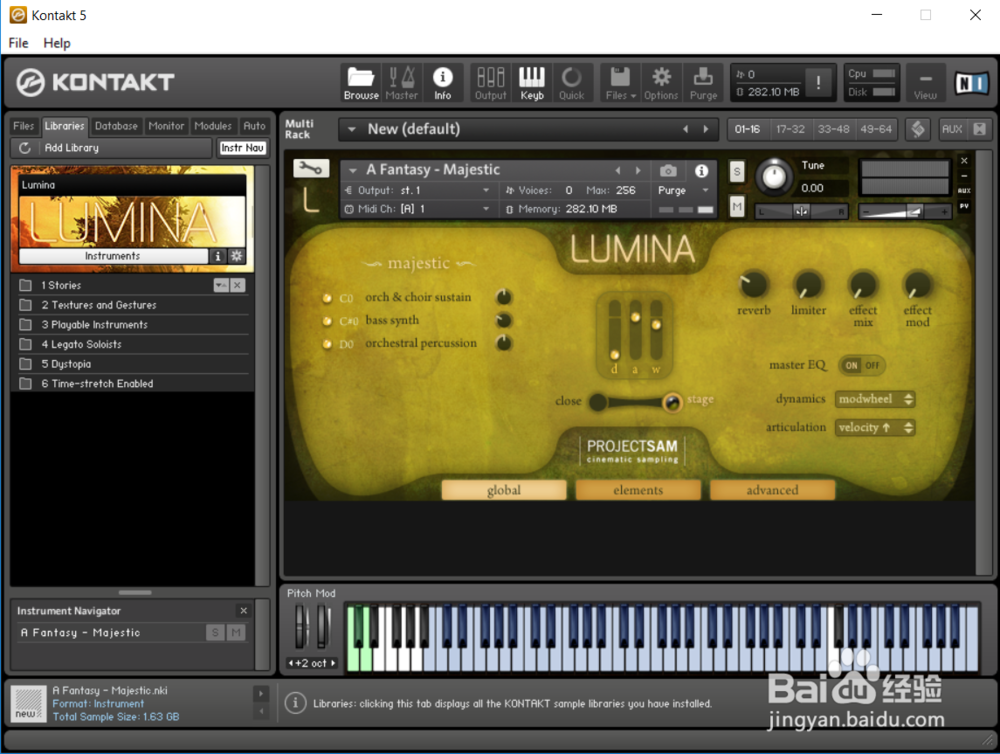Open the advanced page button

tap(772, 490)
